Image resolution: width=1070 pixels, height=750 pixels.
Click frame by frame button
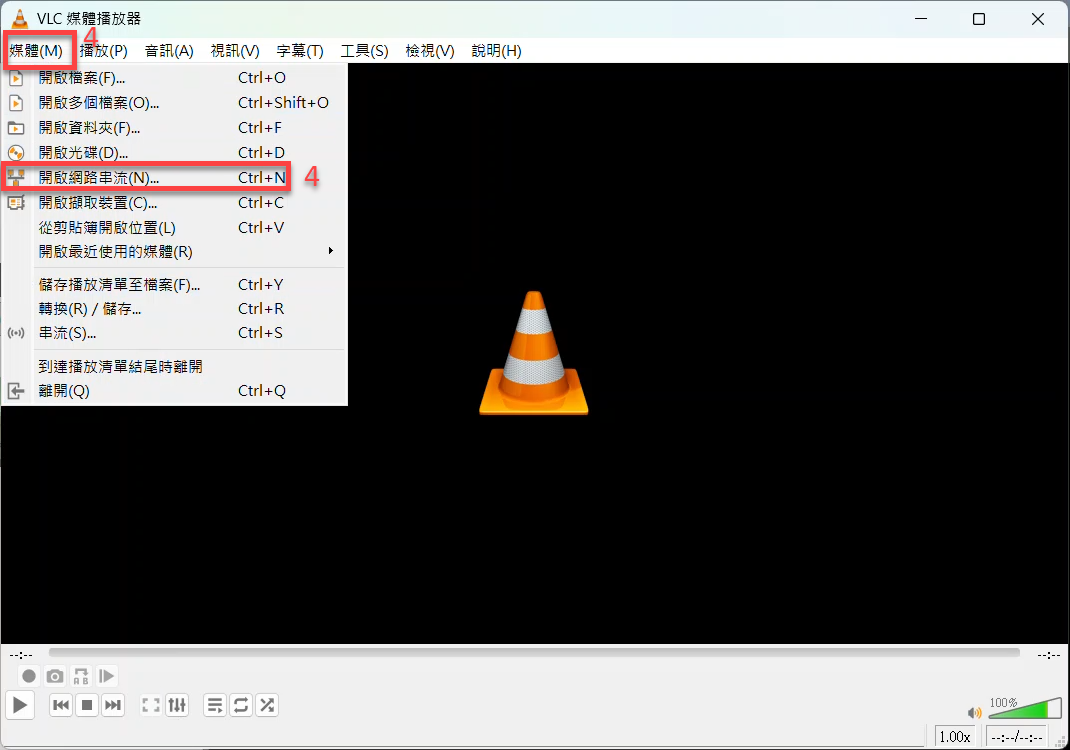pyautogui.click(x=106, y=676)
